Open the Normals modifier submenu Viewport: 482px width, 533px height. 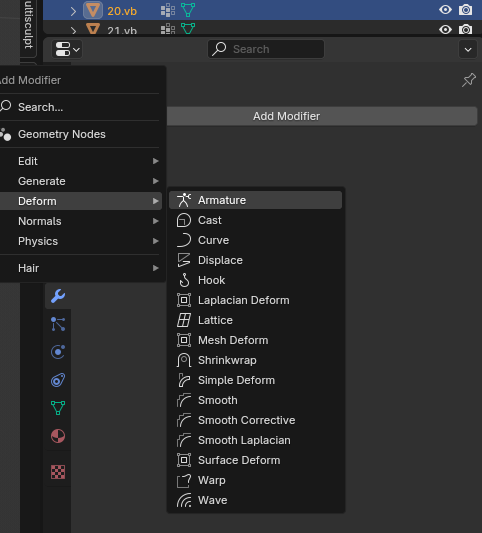[81, 221]
